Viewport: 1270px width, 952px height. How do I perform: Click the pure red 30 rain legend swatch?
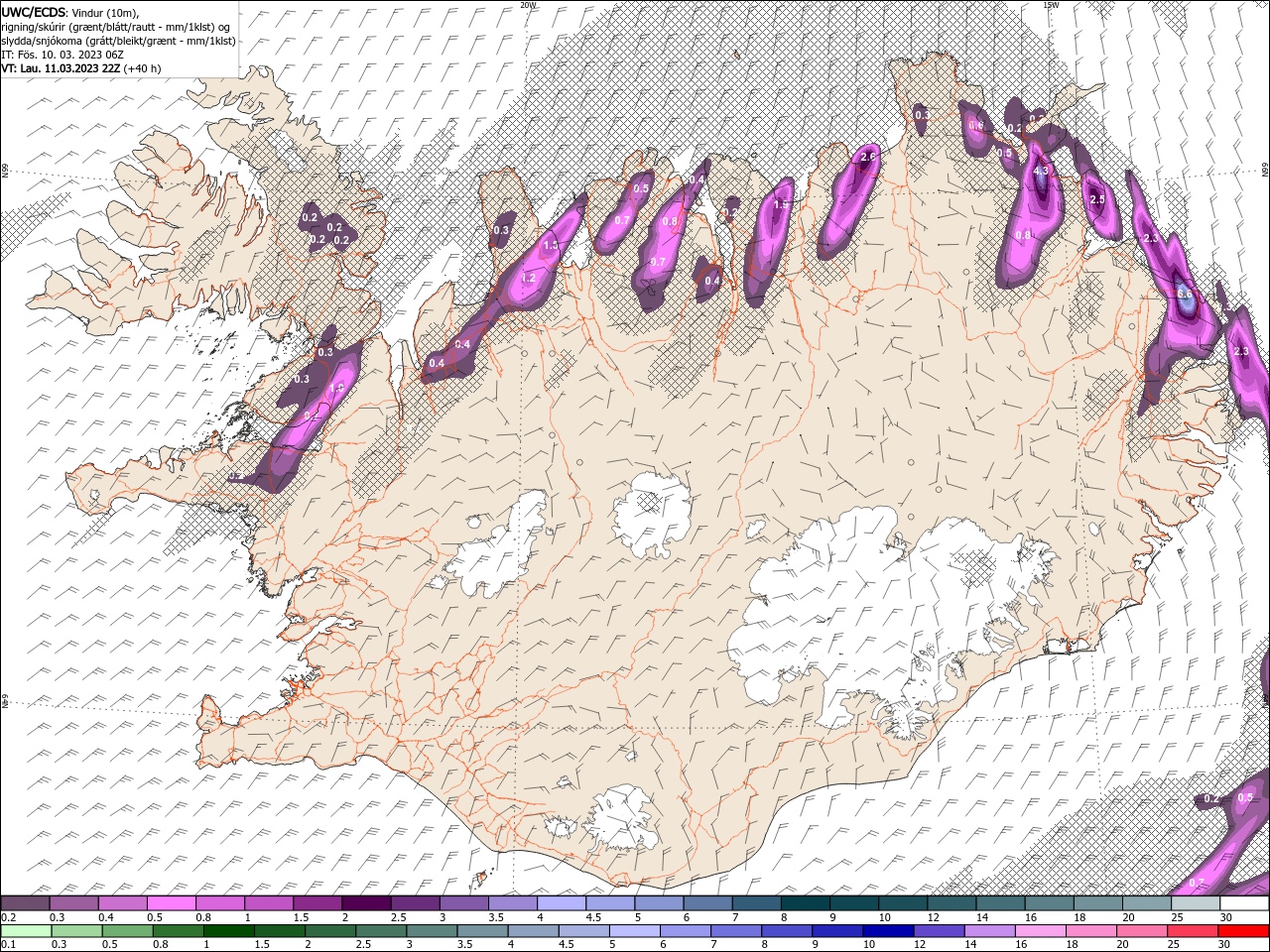click(x=1243, y=931)
